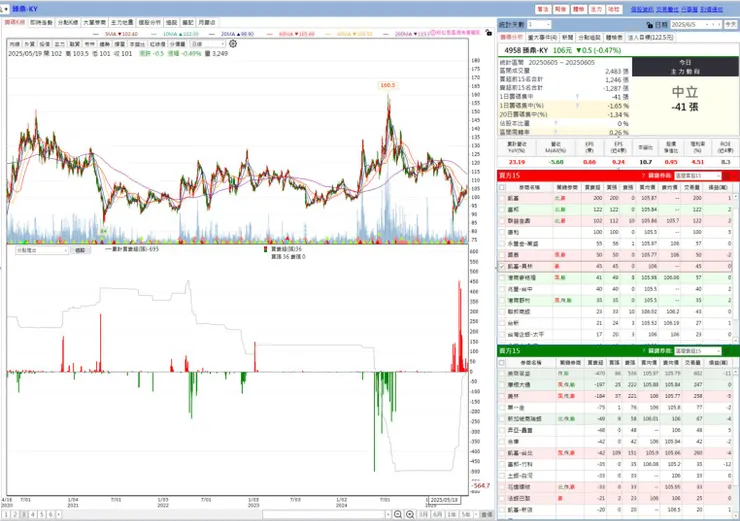The image size is (740, 521).
Task: Click help icon next to 區間周轉率
Action: 556,133
